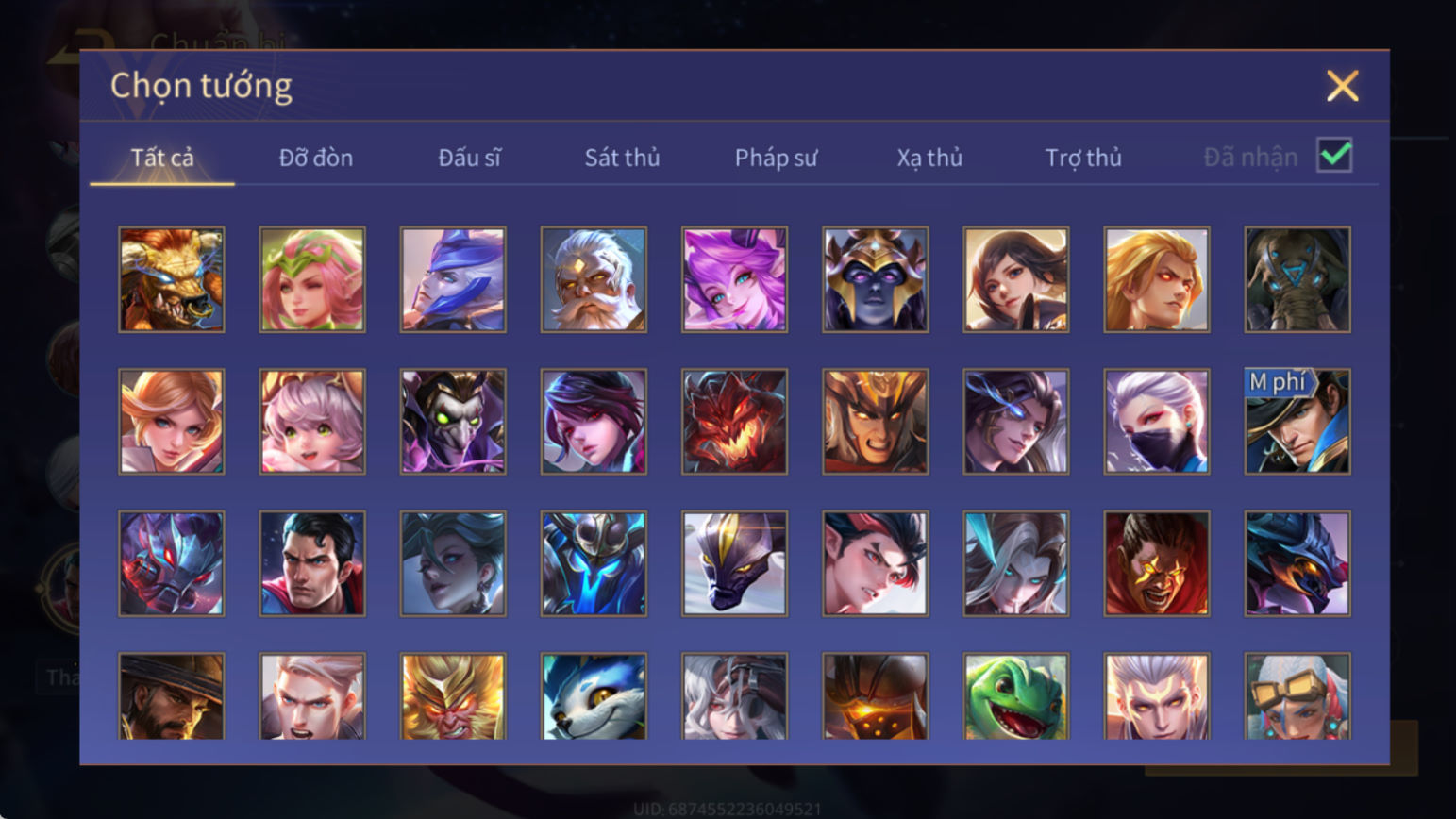Pick the pink-haired girl with green eyes
This screenshot has width=1456, height=819.
tap(312, 421)
